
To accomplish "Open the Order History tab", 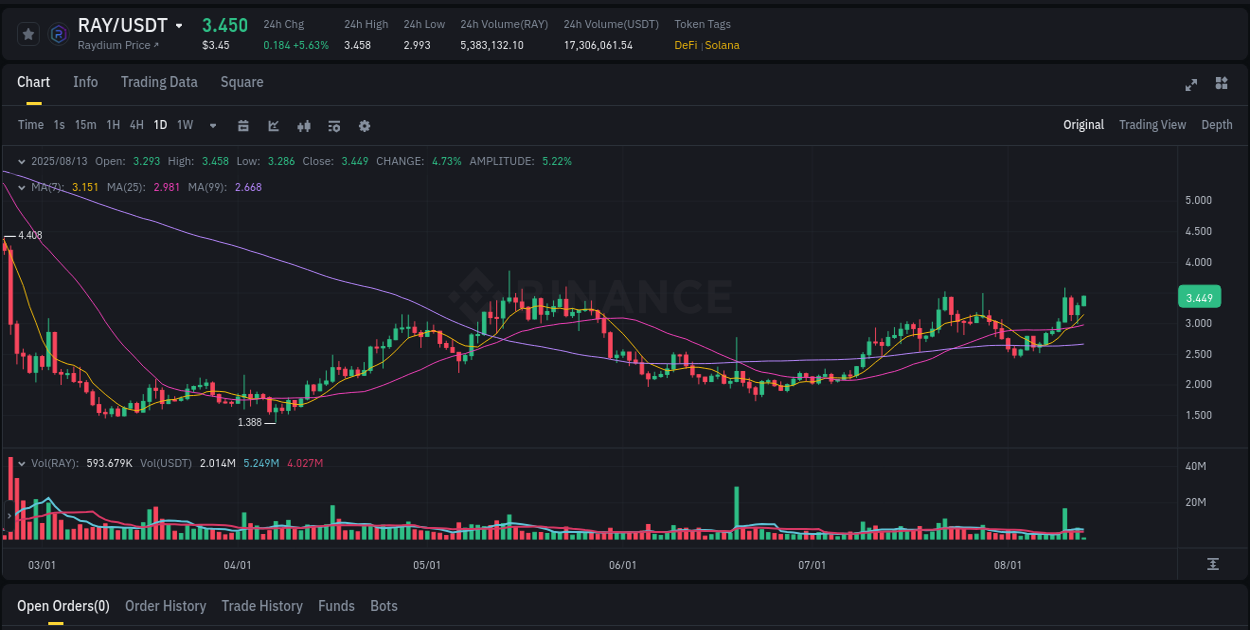I will click(165, 606).
